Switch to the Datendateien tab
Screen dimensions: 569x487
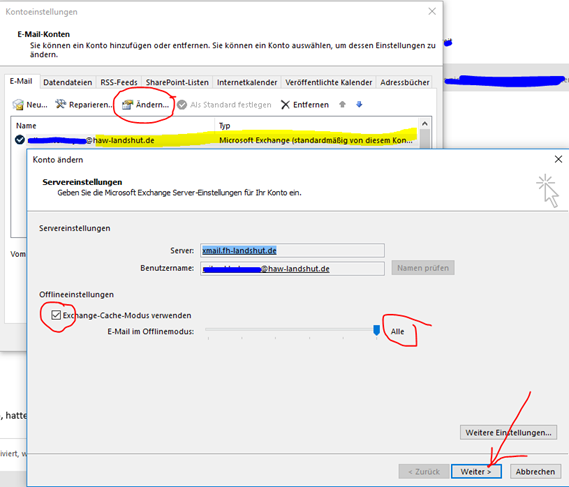point(67,82)
